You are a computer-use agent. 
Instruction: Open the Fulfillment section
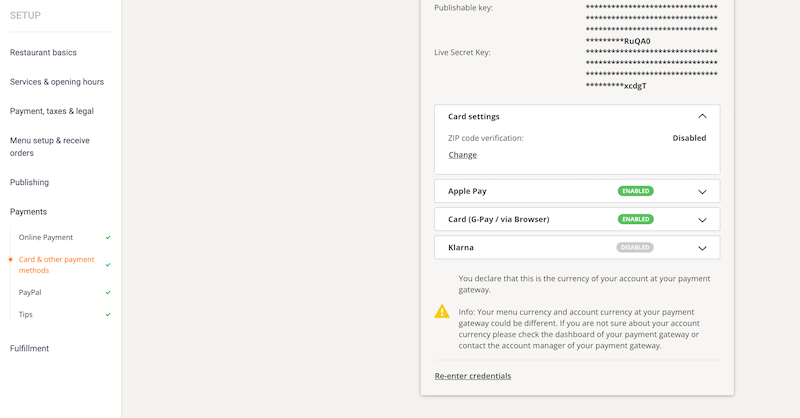pyautogui.click(x=29, y=348)
